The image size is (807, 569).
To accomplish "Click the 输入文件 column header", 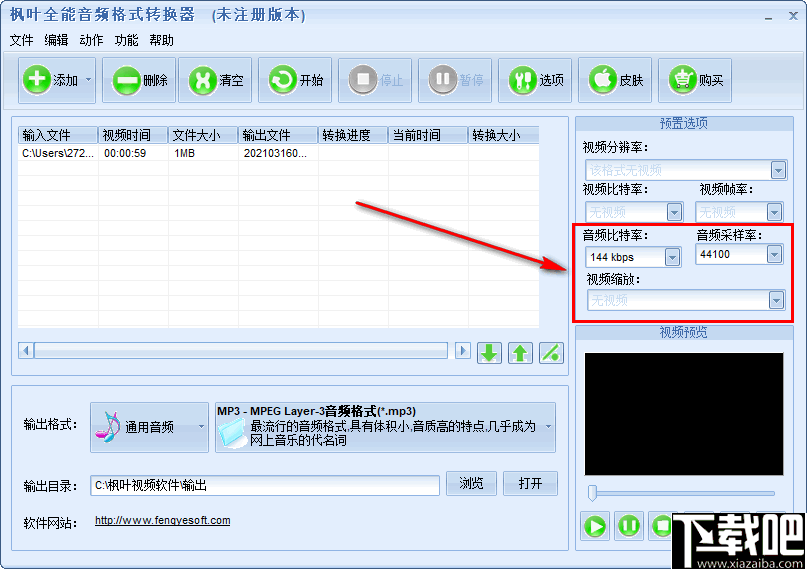I will (58, 135).
